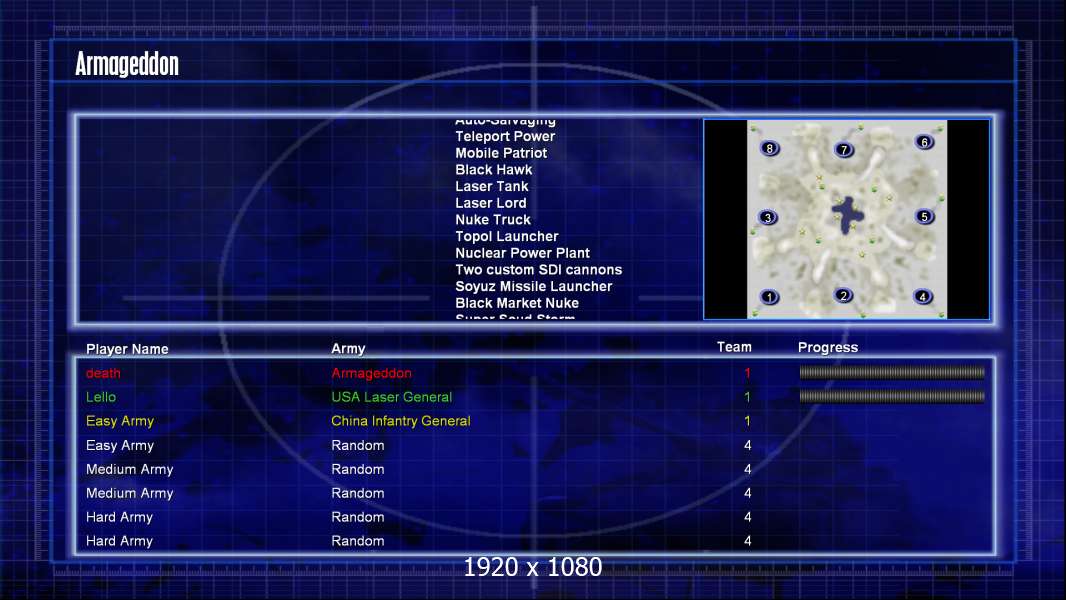Select player name death
1066x600 pixels.
tap(103, 373)
